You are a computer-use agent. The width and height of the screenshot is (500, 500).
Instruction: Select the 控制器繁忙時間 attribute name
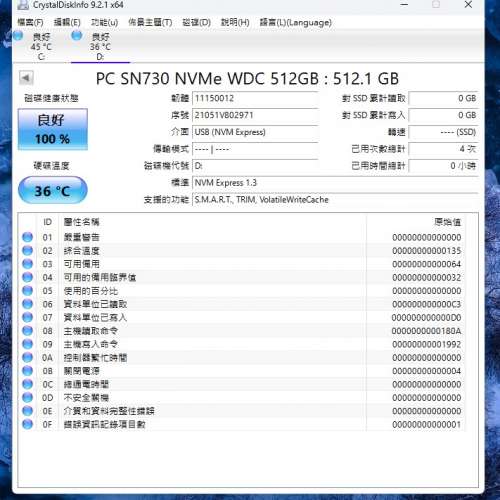[95, 357]
